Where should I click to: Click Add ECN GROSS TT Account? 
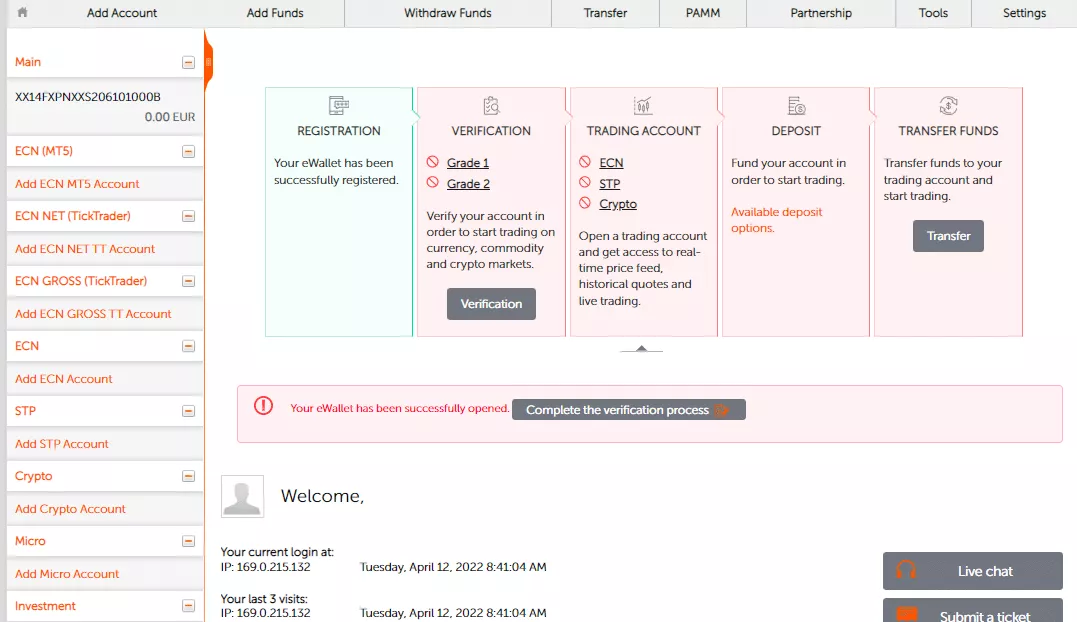[x=93, y=314]
